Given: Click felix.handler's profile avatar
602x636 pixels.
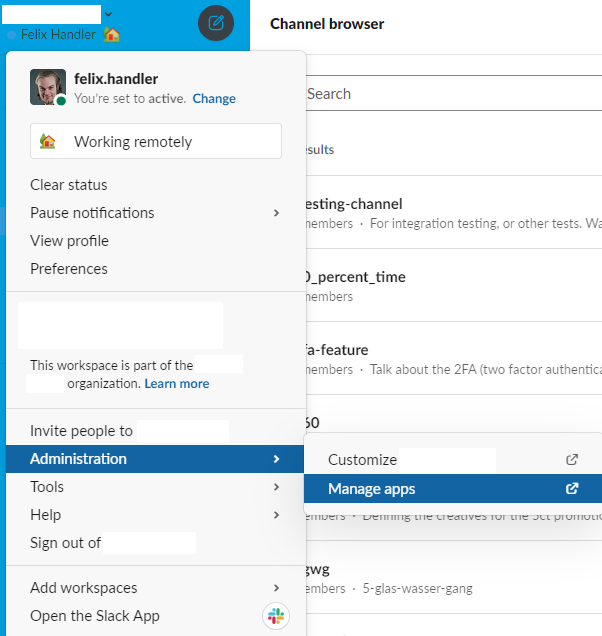Looking at the screenshot, I should point(48,87).
